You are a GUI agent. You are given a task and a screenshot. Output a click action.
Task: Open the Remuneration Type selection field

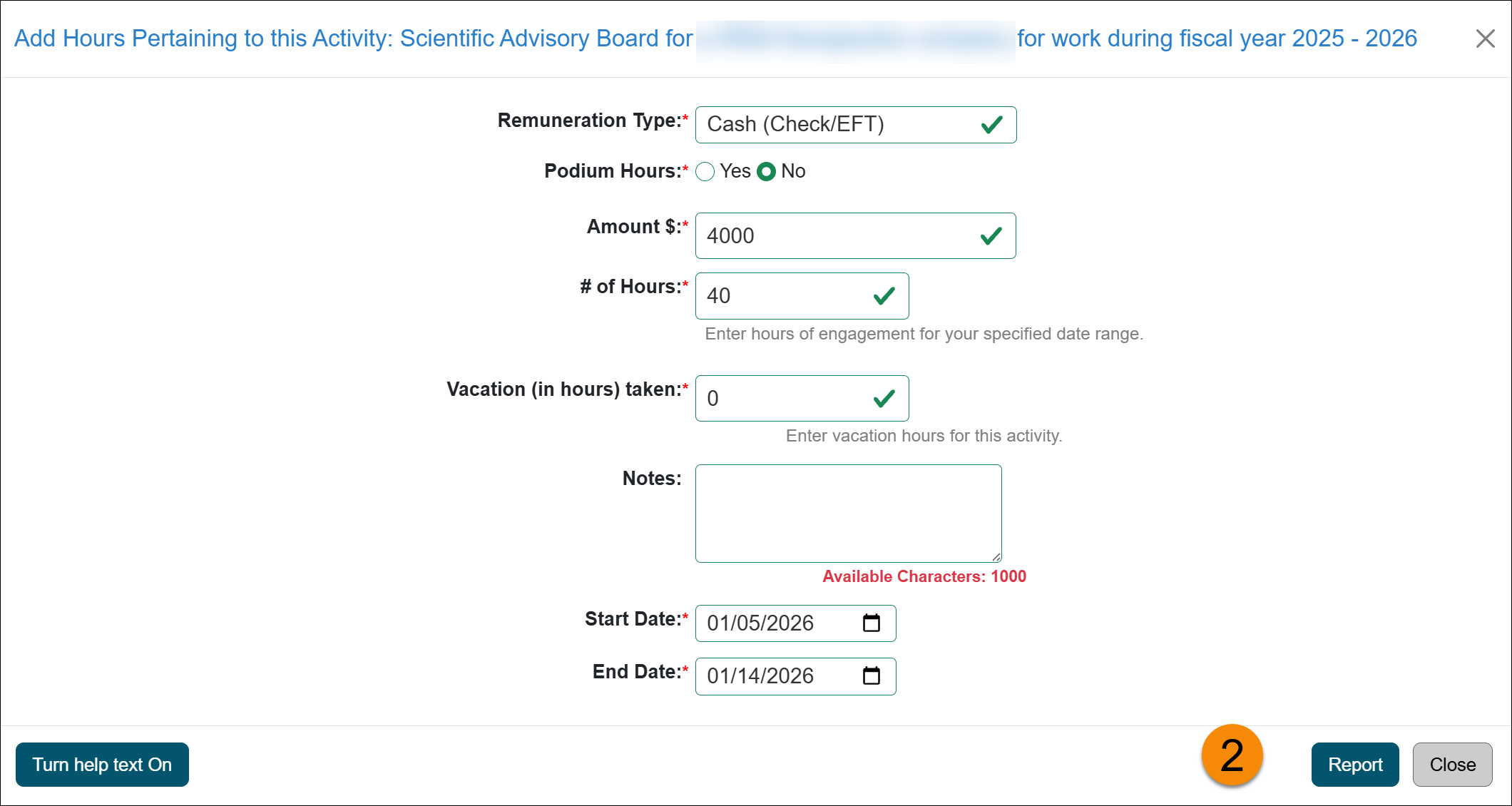[820, 124]
